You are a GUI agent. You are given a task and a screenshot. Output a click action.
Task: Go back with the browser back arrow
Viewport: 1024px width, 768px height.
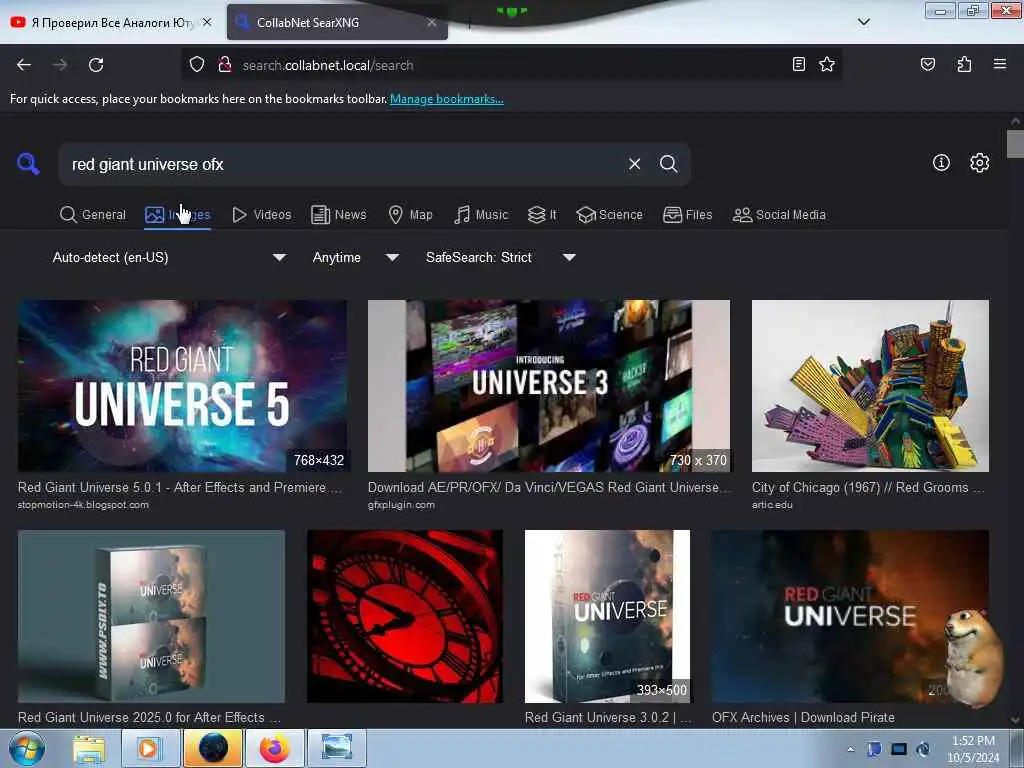click(x=24, y=65)
